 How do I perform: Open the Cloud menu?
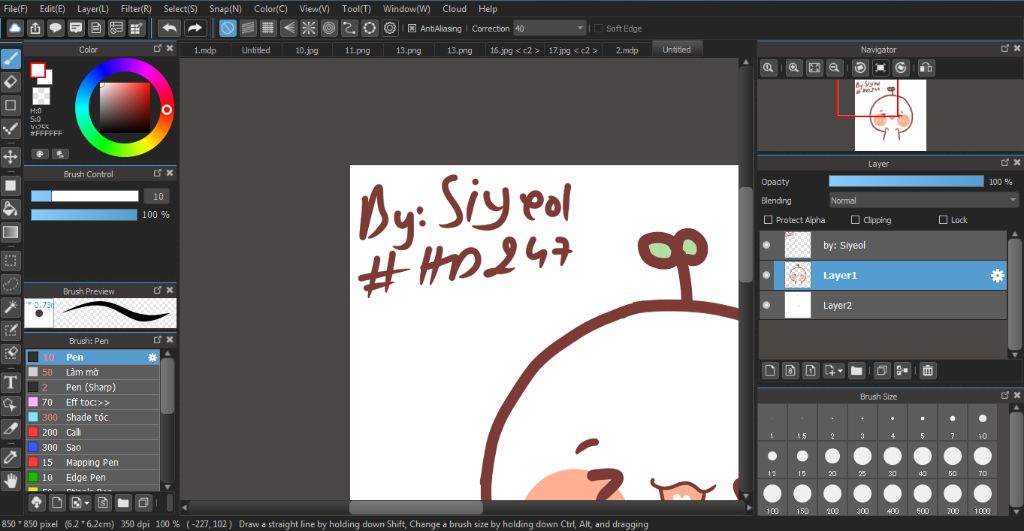pyautogui.click(x=455, y=8)
